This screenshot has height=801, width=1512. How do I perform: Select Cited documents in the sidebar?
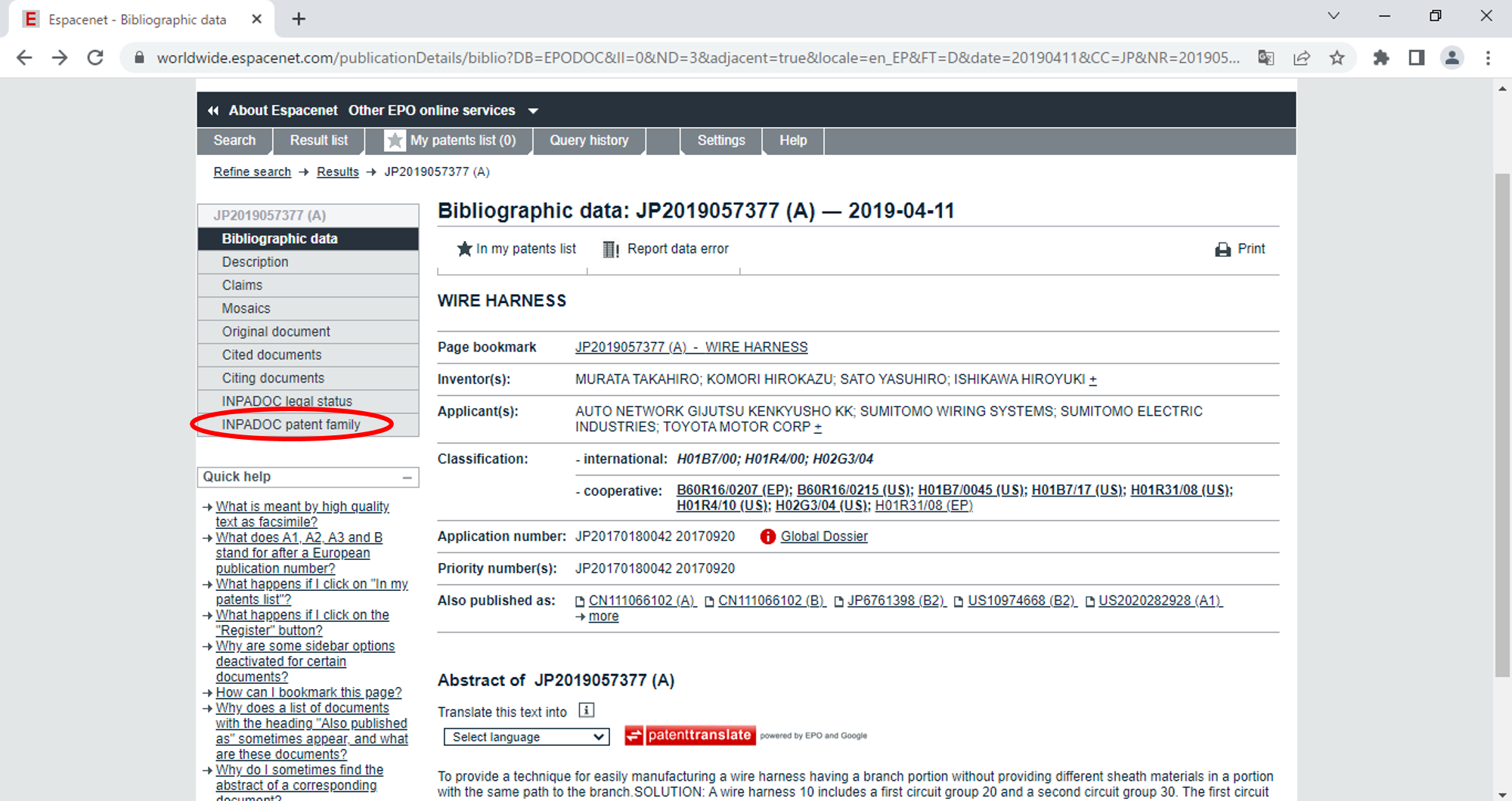(308, 355)
